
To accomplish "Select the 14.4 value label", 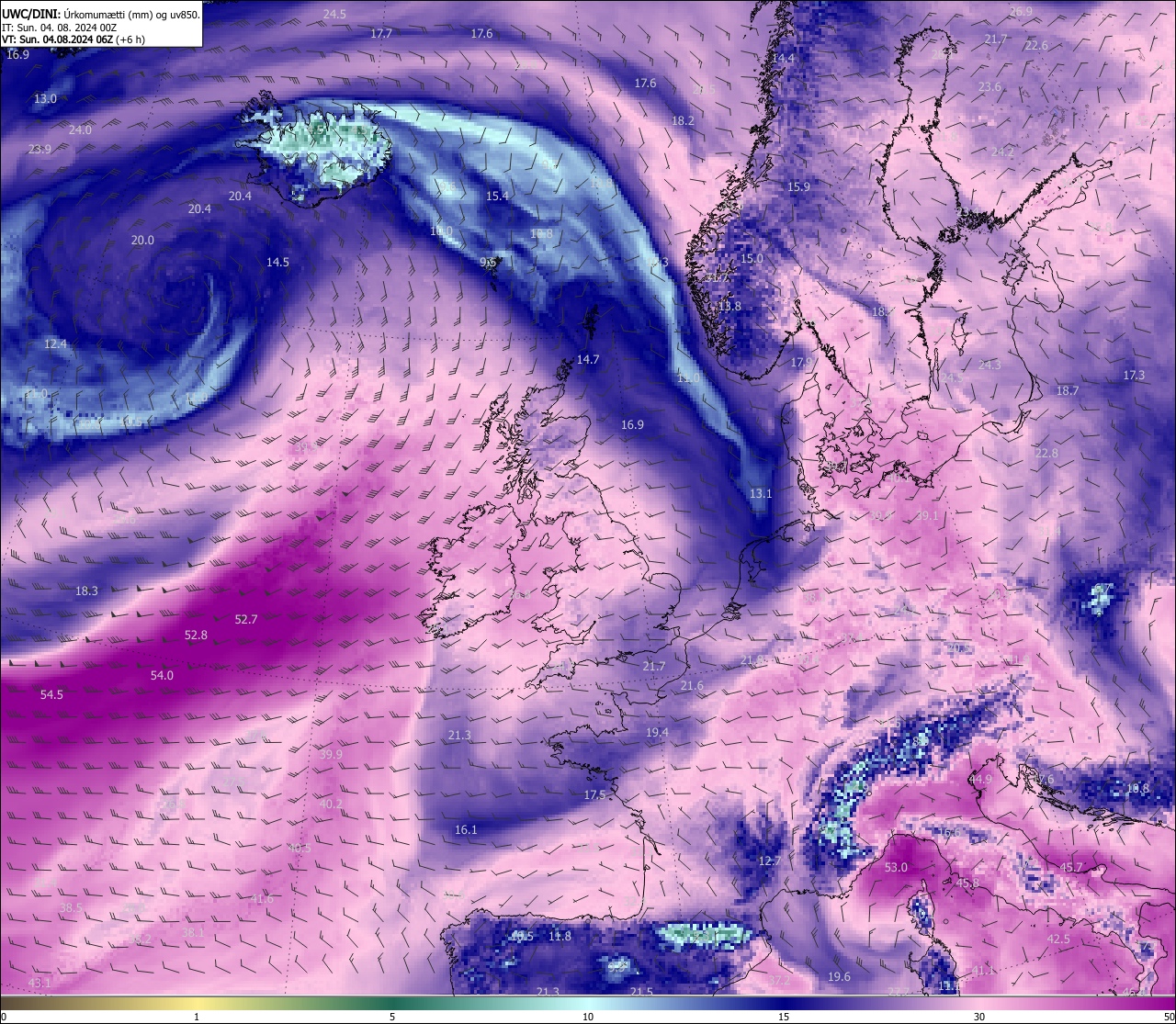I will pyautogui.click(x=783, y=58).
